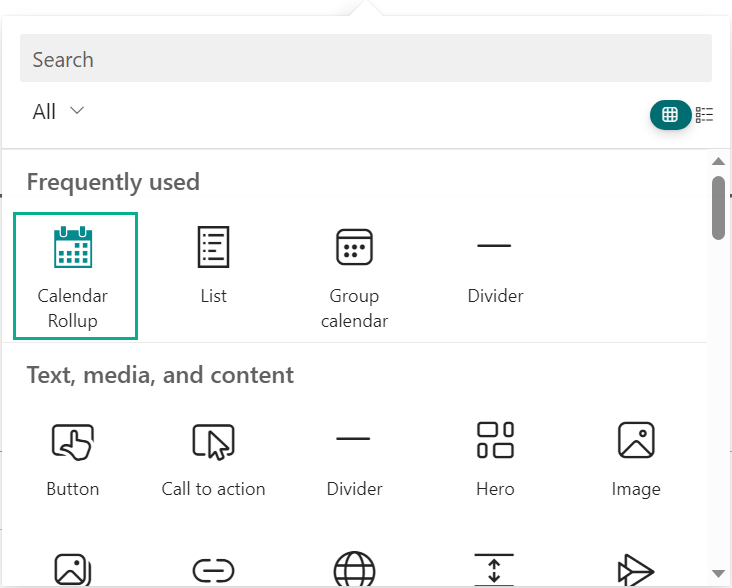Choose the Group calendar web part

(x=354, y=276)
